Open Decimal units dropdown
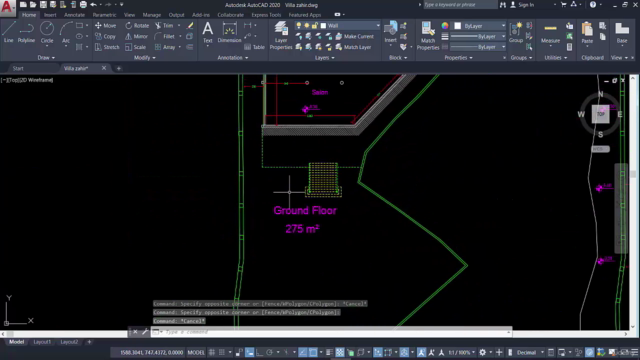Screen dimensions: 640x360 pyautogui.click(x=529, y=352)
